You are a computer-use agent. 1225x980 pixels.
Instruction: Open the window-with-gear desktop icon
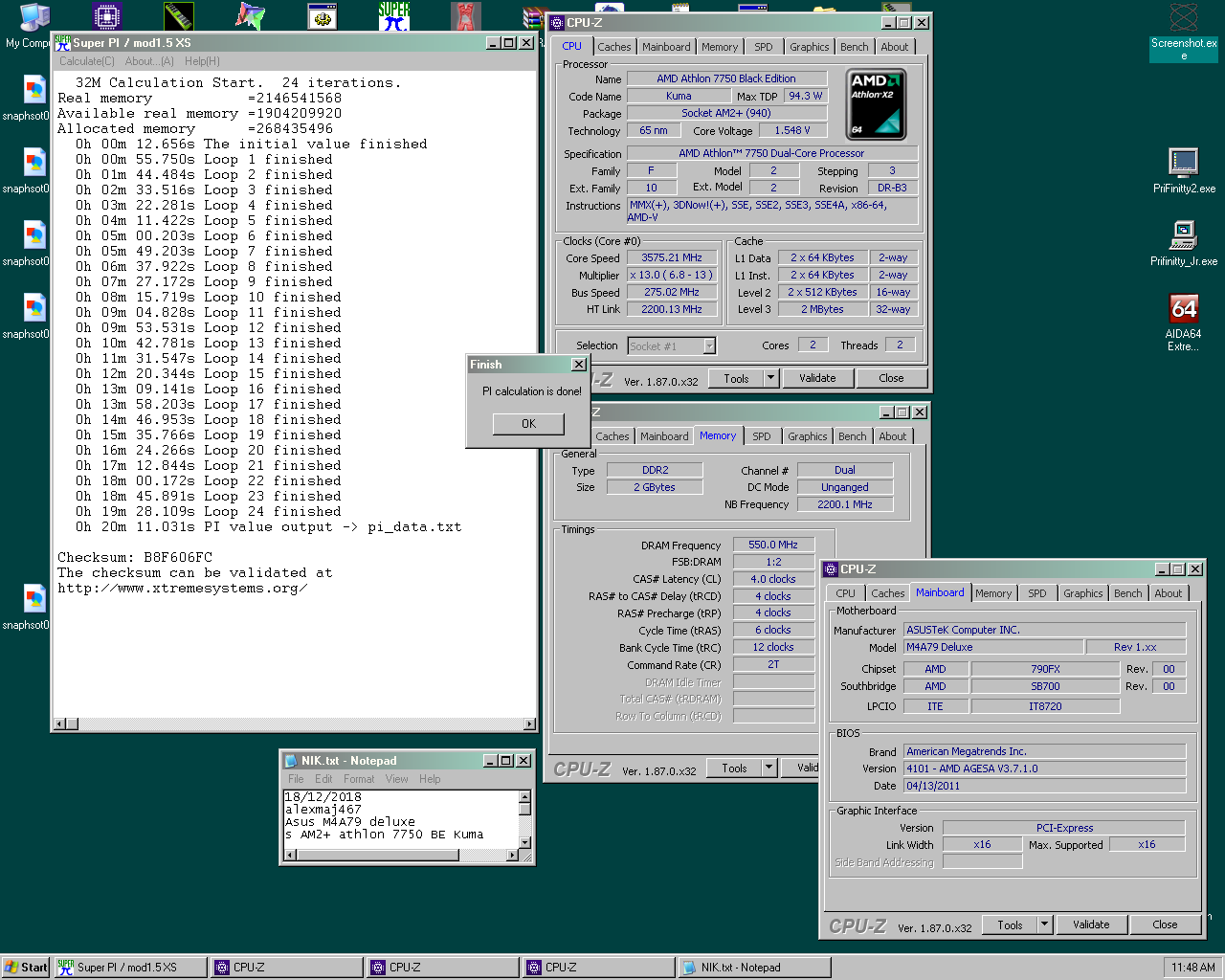click(322, 16)
